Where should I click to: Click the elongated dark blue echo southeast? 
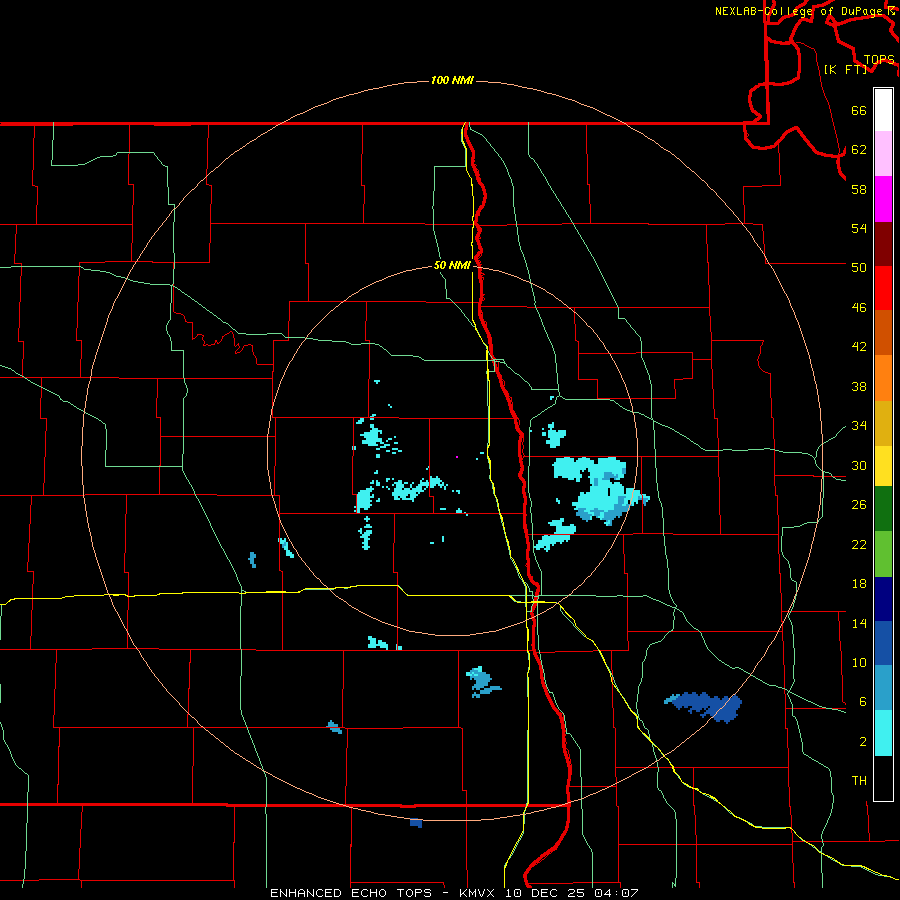coord(704,706)
